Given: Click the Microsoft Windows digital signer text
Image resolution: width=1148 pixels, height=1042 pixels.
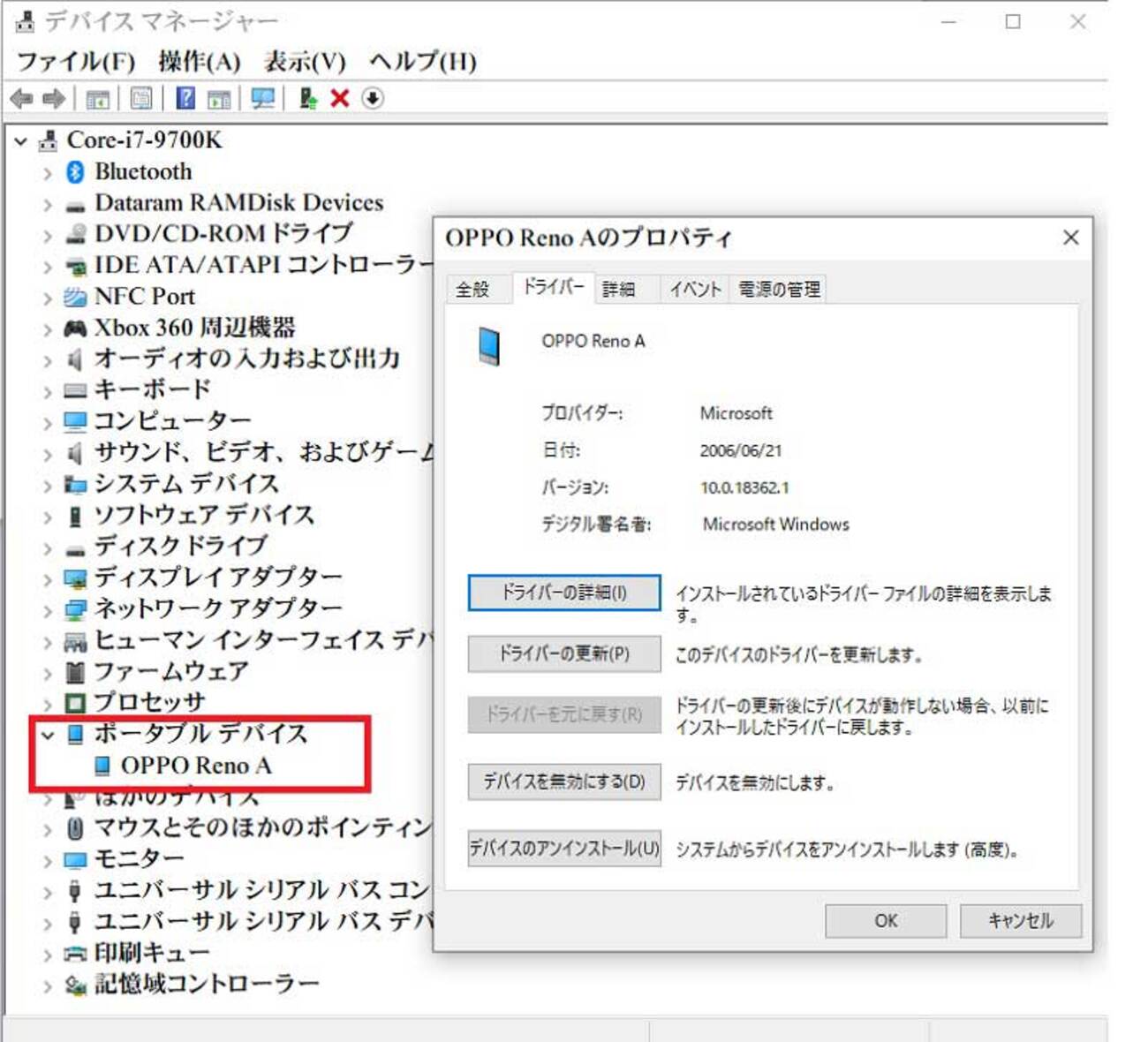Looking at the screenshot, I should (x=775, y=525).
